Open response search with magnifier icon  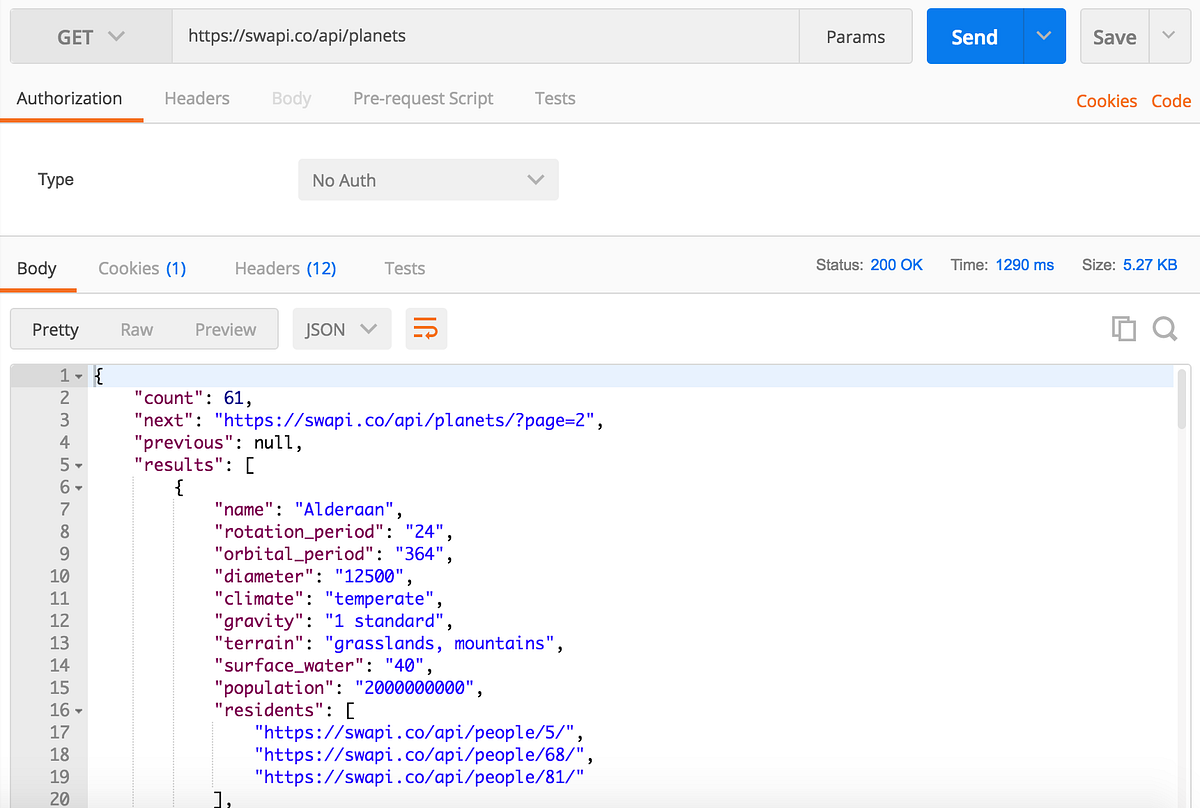[x=1164, y=328]
